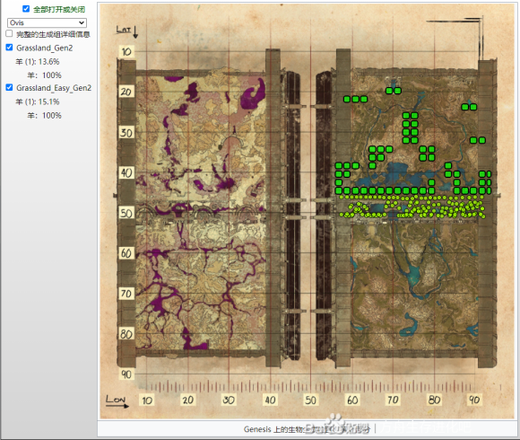
Task: Uncheck the Grassland_Gen2 checkbox
Action: coord(9,47)
